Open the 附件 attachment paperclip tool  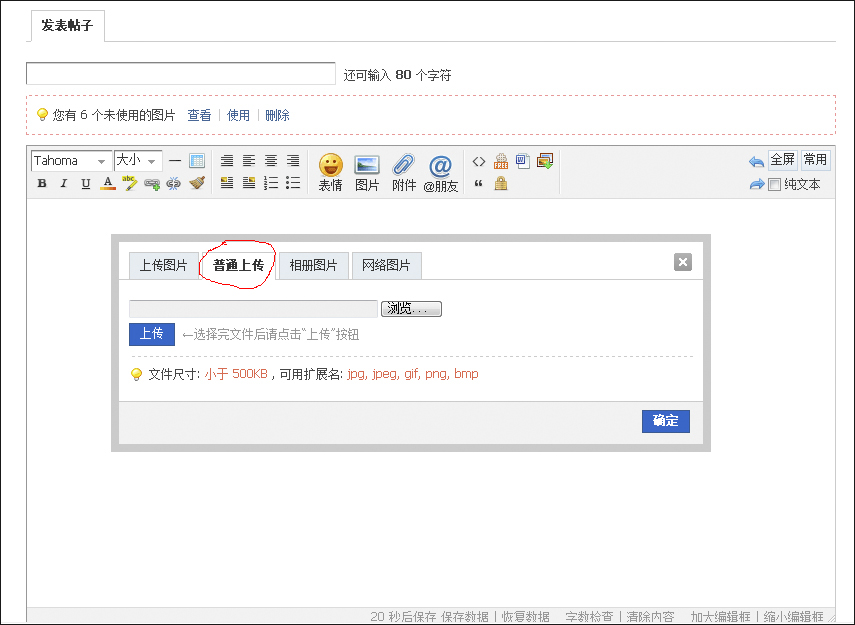[x=404, y=173]
